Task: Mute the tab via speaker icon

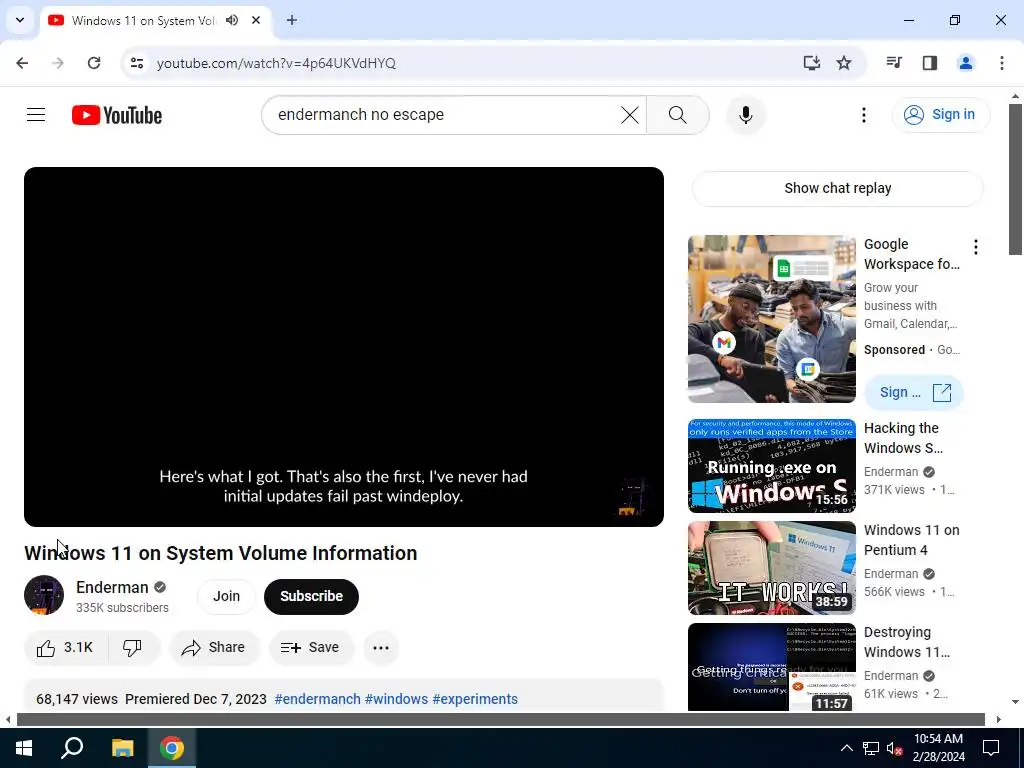Action: pos(232,20)
